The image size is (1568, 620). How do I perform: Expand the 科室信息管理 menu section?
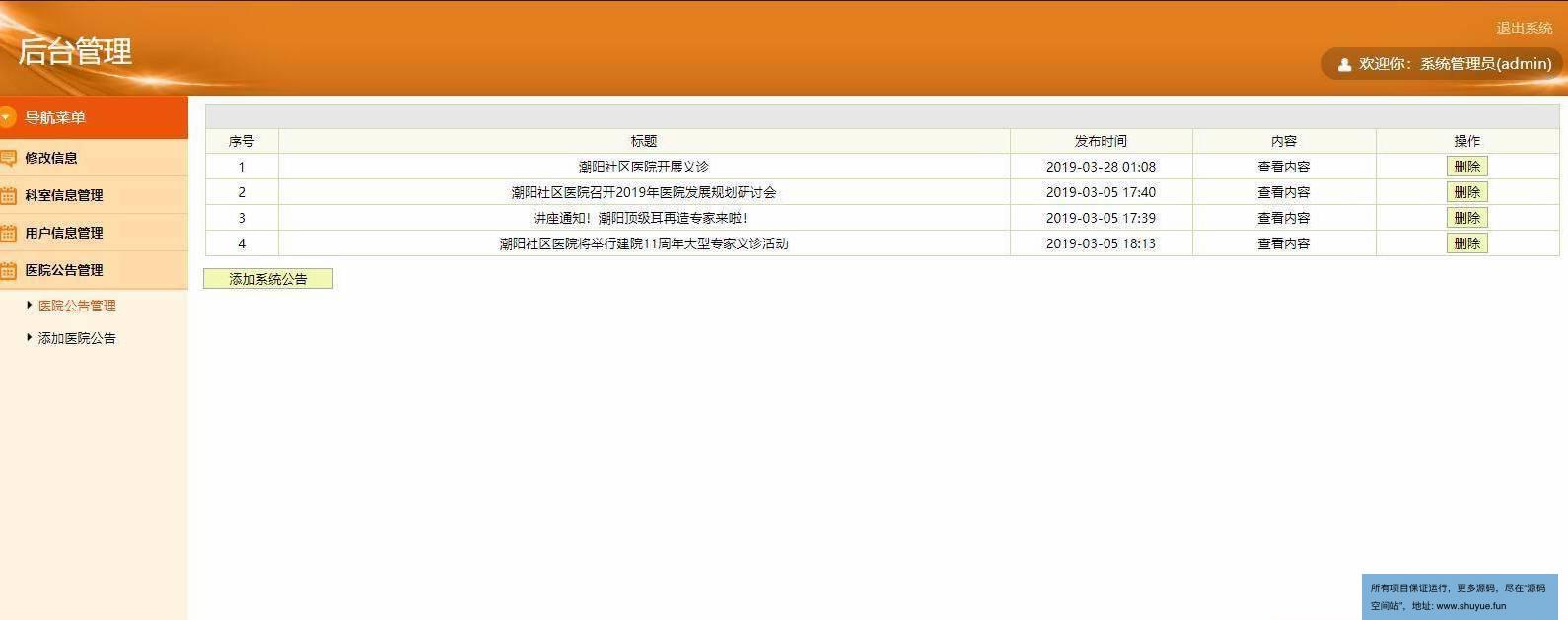pos(64,195)
